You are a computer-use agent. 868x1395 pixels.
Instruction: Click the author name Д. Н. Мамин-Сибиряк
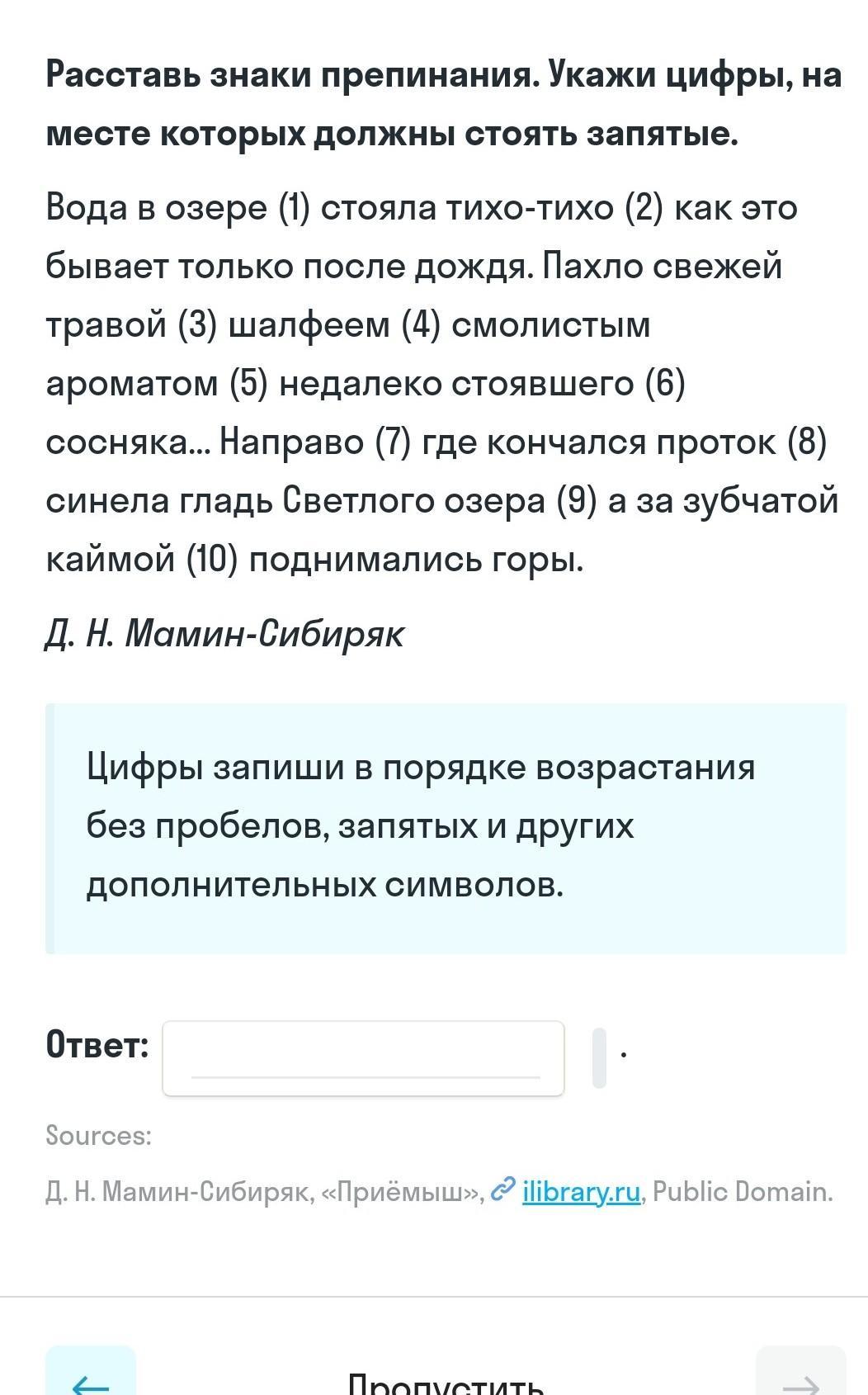pyautogui.click(x=224, y=634)
